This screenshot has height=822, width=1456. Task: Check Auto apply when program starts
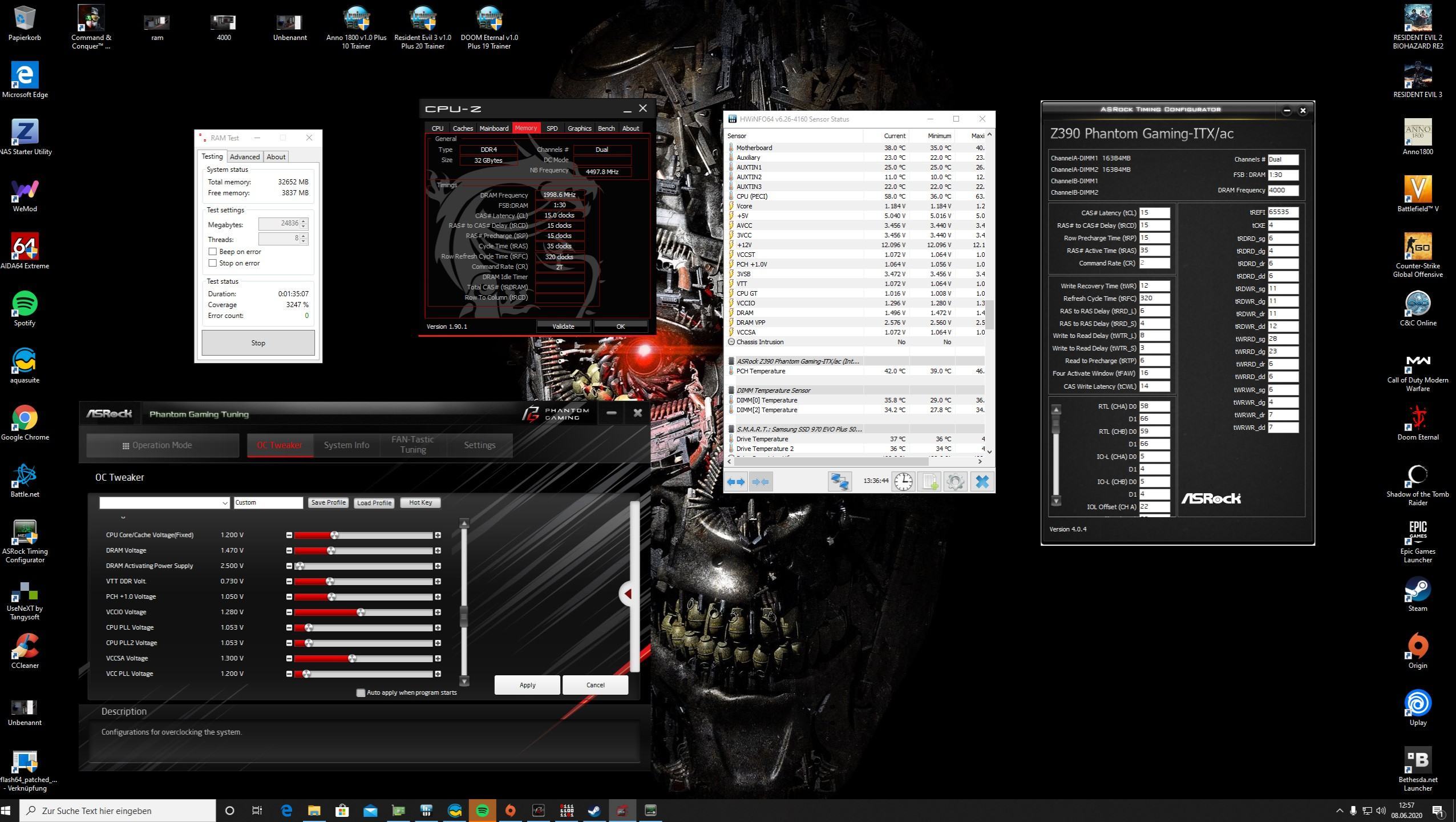361,692
